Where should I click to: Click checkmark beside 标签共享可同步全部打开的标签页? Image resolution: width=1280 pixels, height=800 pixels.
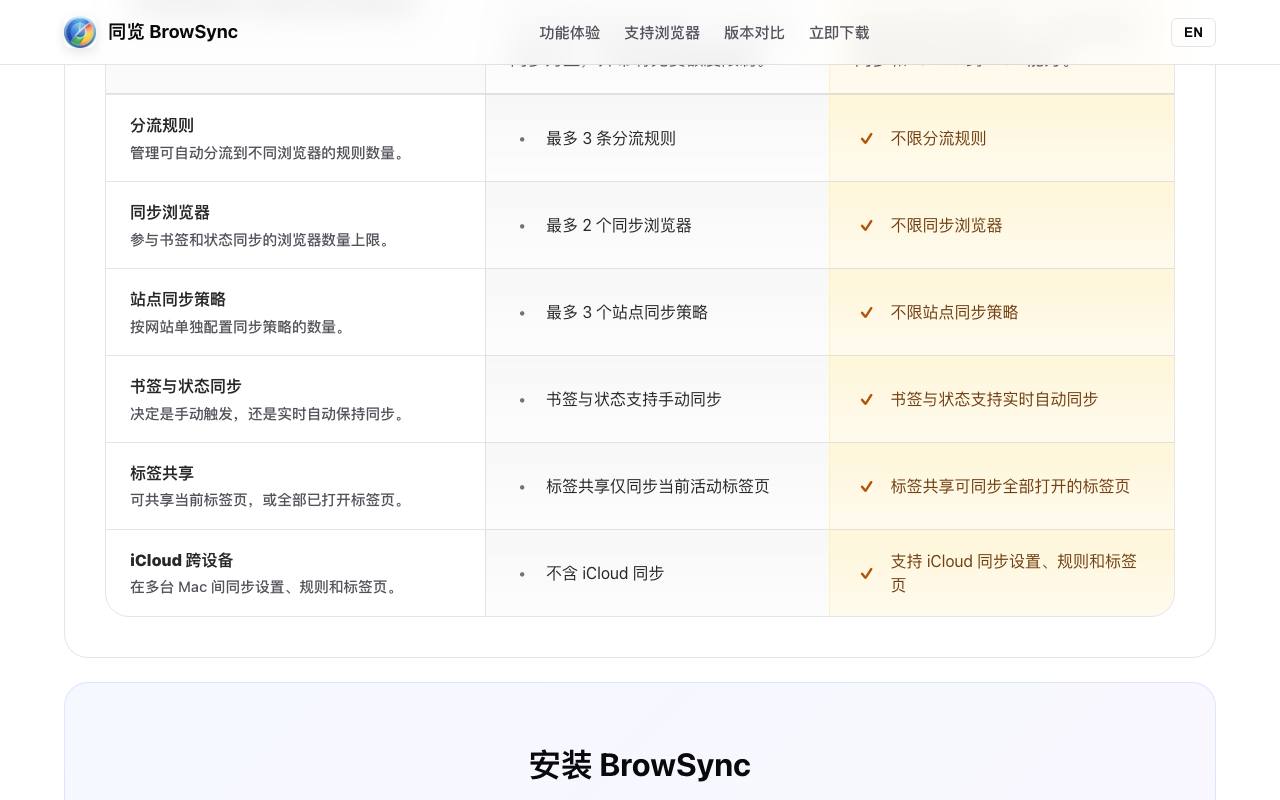(867, 486)
